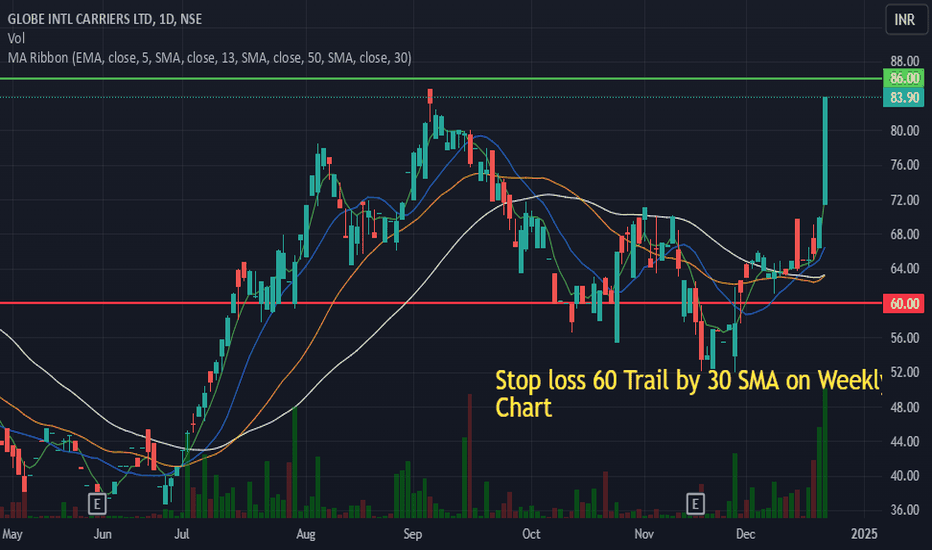Click the 68.00 price axis value
This screenshot has height=550, width=932.
905,234
